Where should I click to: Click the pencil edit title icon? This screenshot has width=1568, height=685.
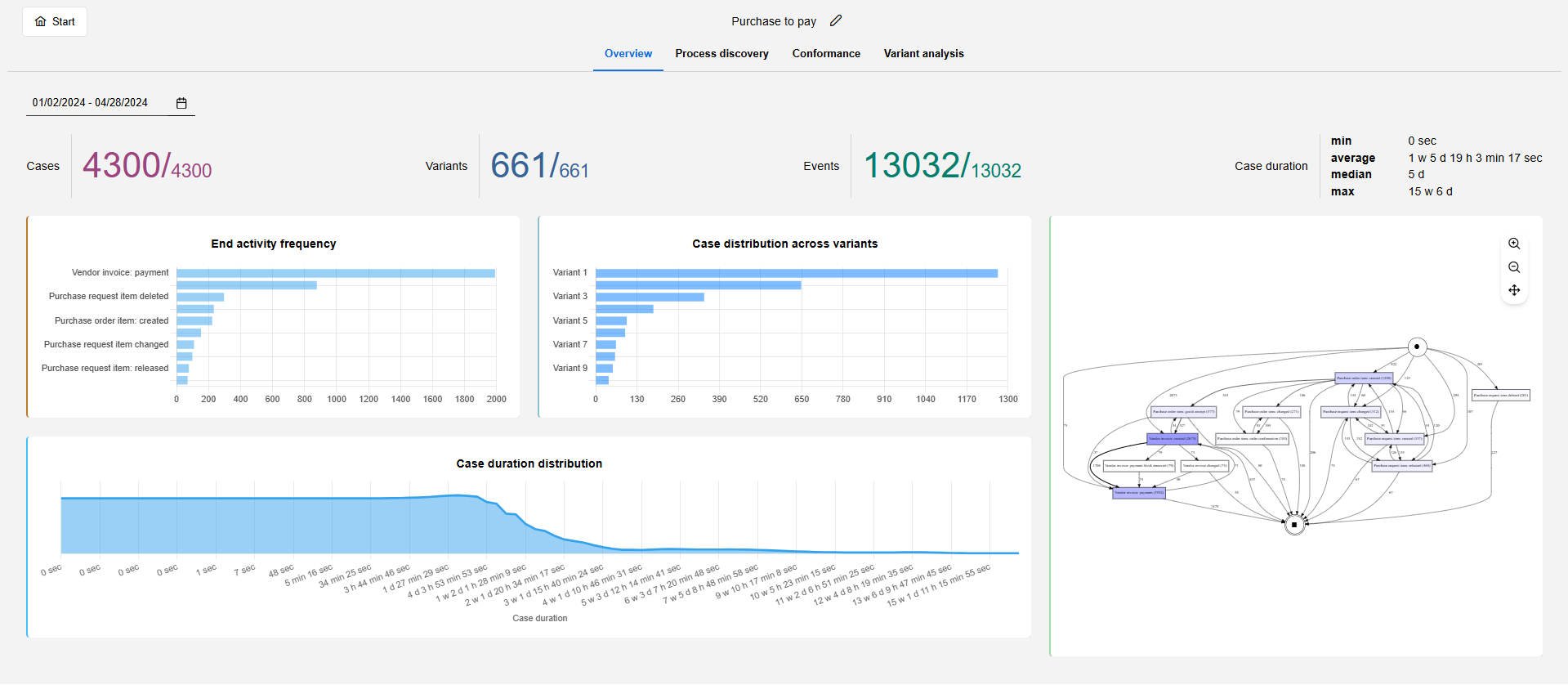[835, 21]
